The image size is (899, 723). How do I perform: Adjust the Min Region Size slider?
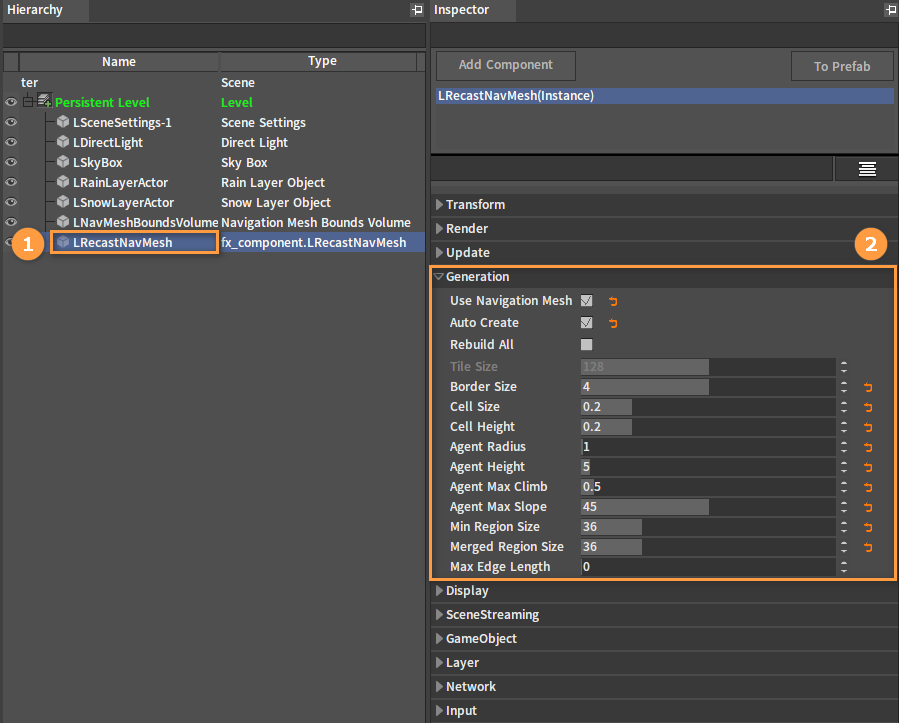(708, 527)
